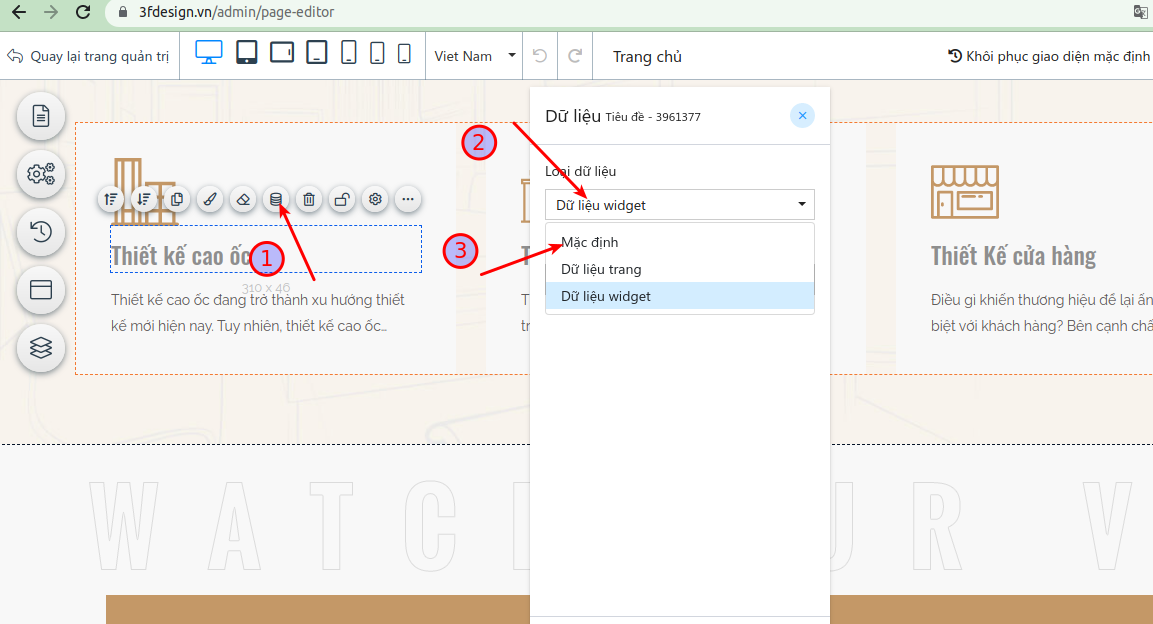Image resolution: width=1153 pixels, height=624 pixels.
Task: Open the paintbrush style tool
Action: (x=210, y=199)
